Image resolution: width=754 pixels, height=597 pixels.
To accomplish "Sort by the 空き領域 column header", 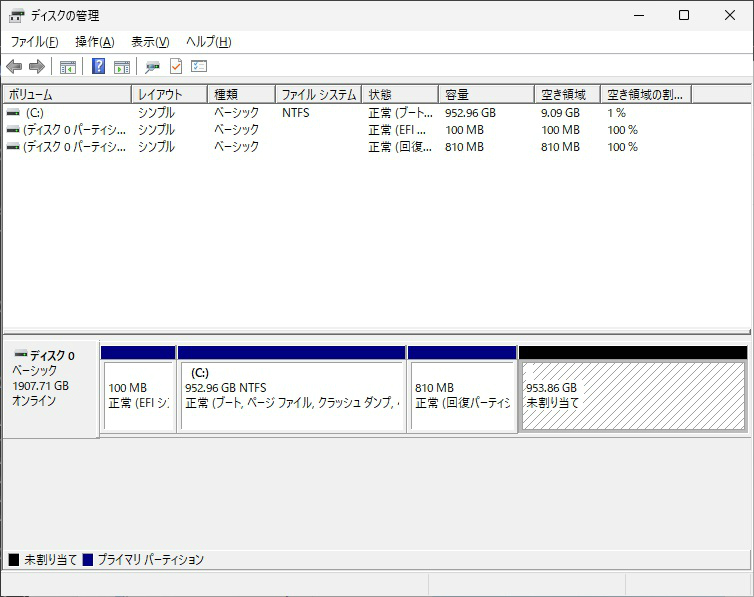I will click(x=566, y=95).
